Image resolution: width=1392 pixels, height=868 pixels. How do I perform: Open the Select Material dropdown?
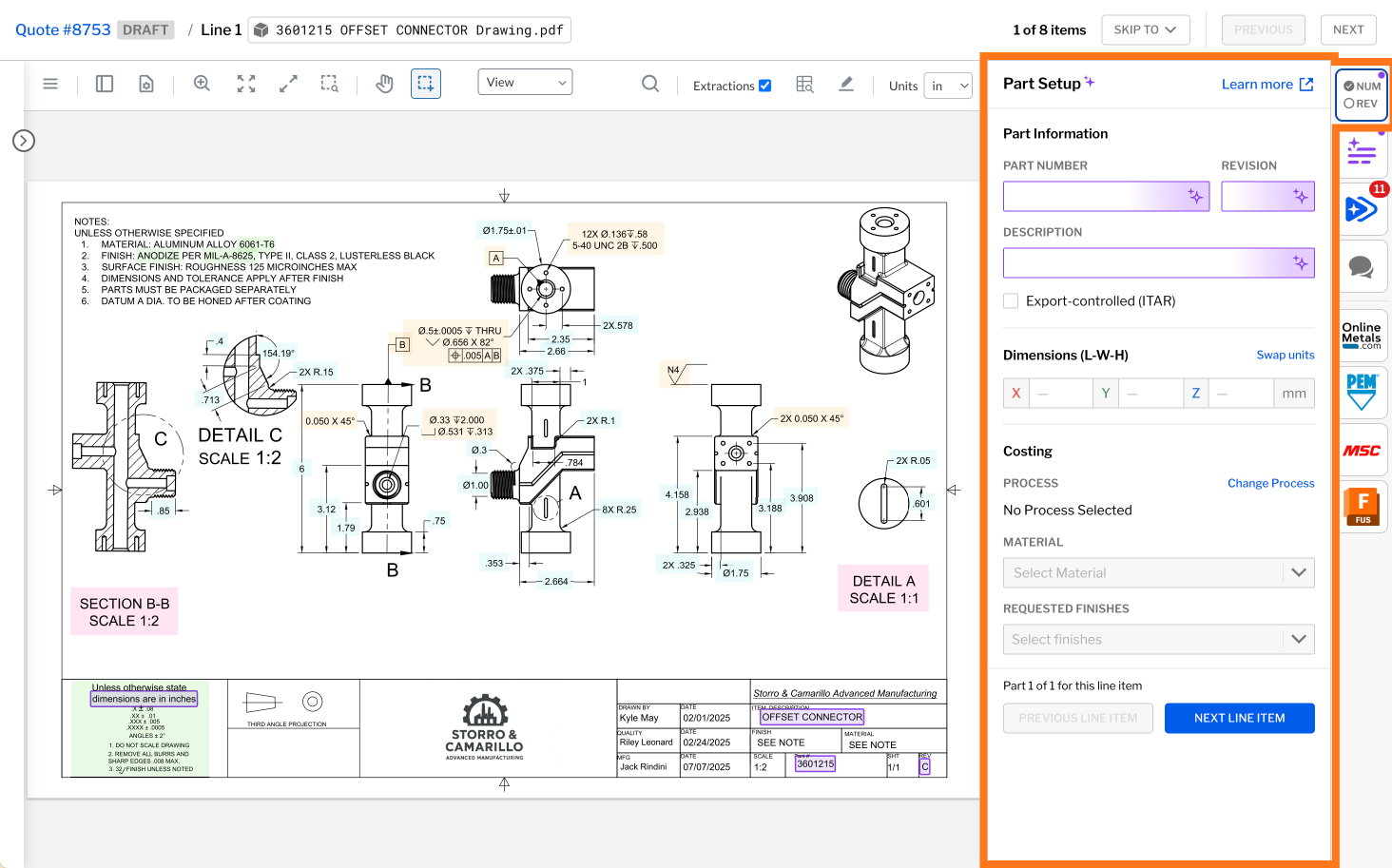[1158, 573]
